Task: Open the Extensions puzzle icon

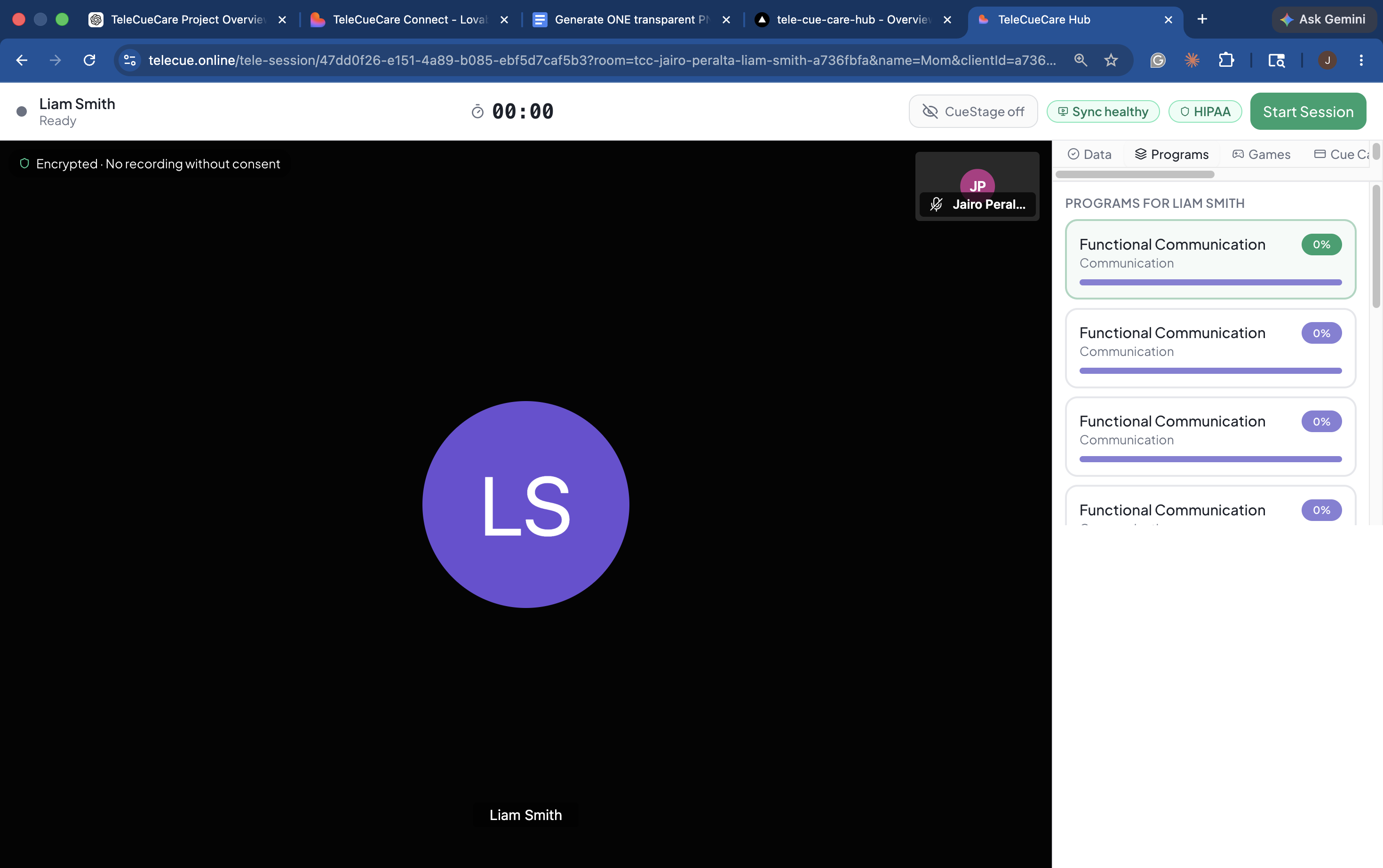Action: click(x=1226, y=60)
